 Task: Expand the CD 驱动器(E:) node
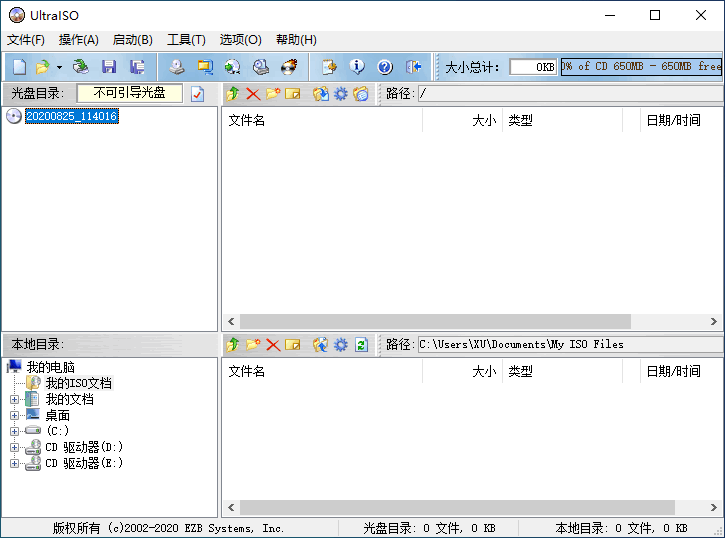click(x=14, y=463)
